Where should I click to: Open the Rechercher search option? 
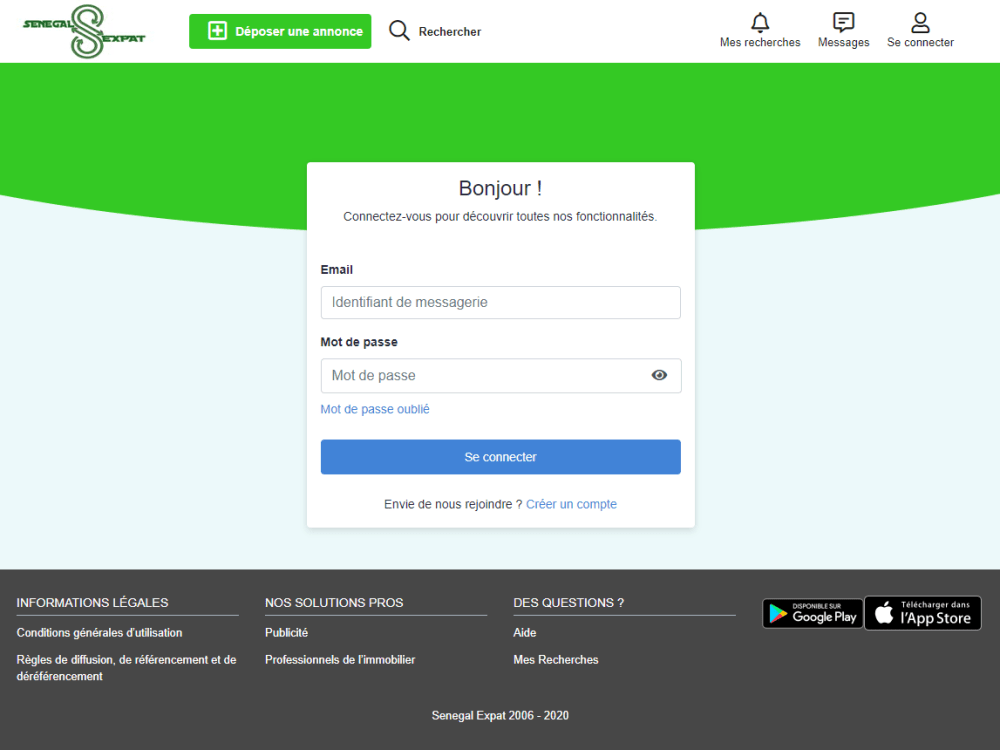pos(450,32)
